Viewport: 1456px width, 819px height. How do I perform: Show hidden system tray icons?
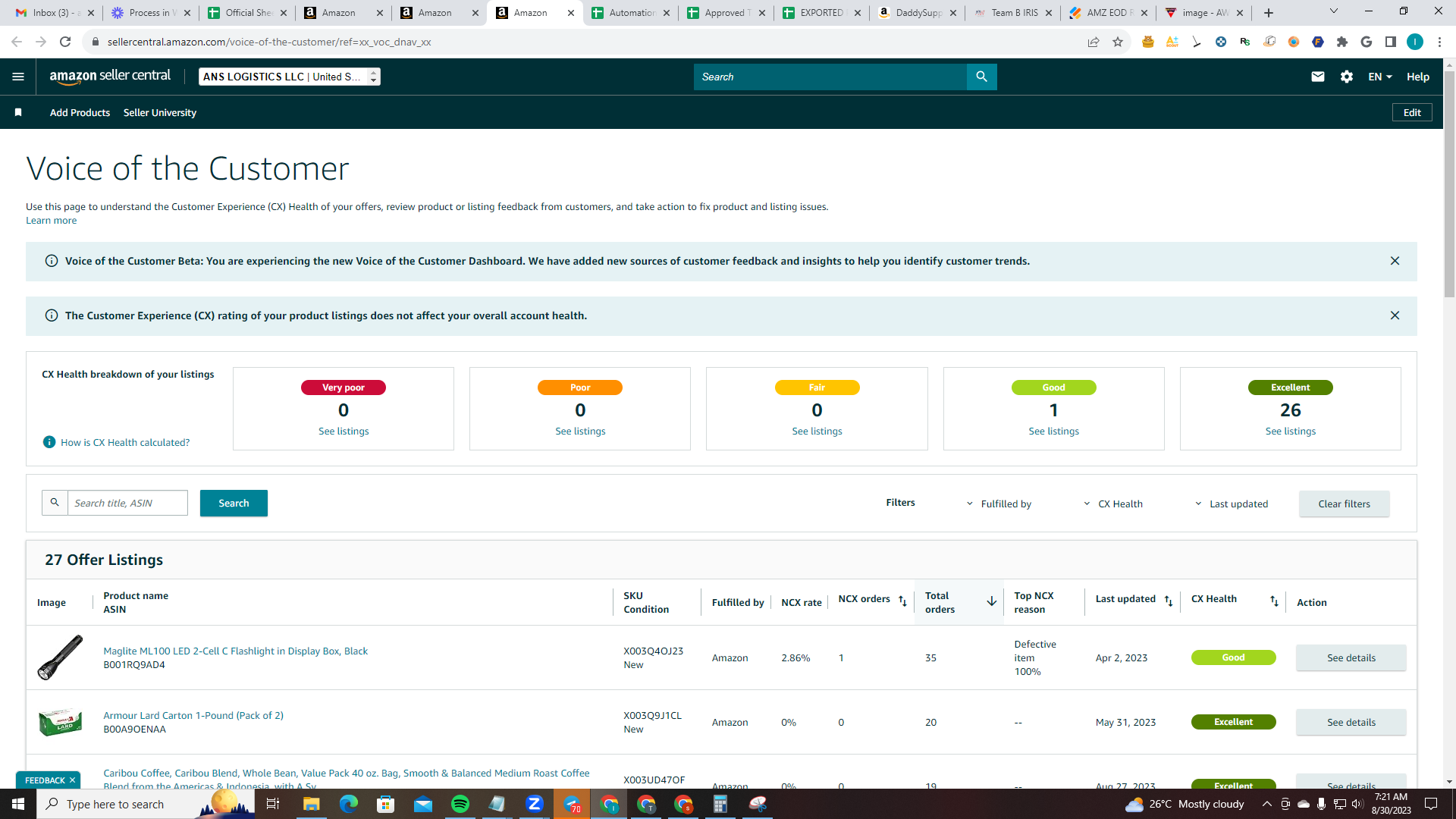click(x=1266, y=804)
